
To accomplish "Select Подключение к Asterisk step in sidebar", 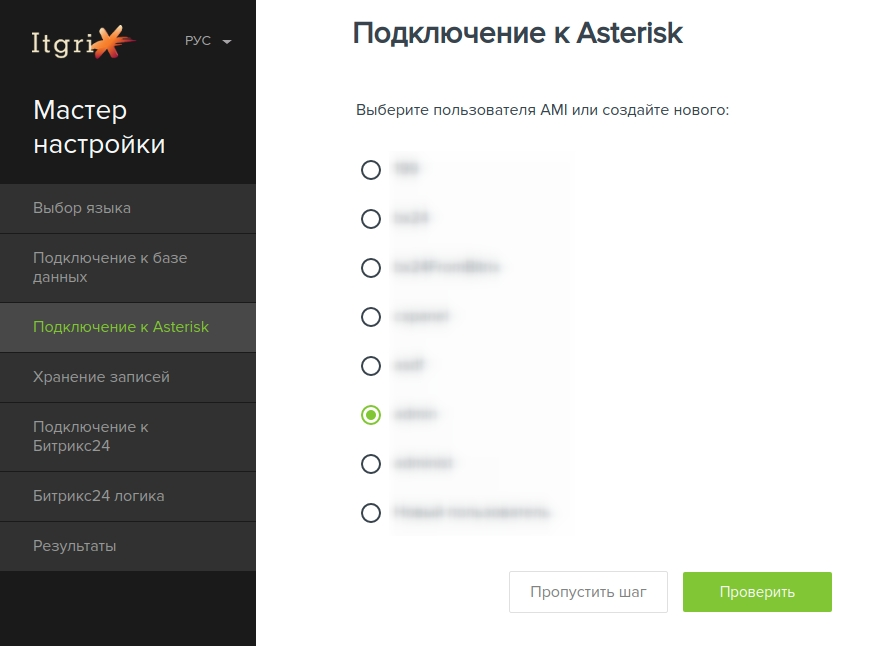I will point(127,327).
